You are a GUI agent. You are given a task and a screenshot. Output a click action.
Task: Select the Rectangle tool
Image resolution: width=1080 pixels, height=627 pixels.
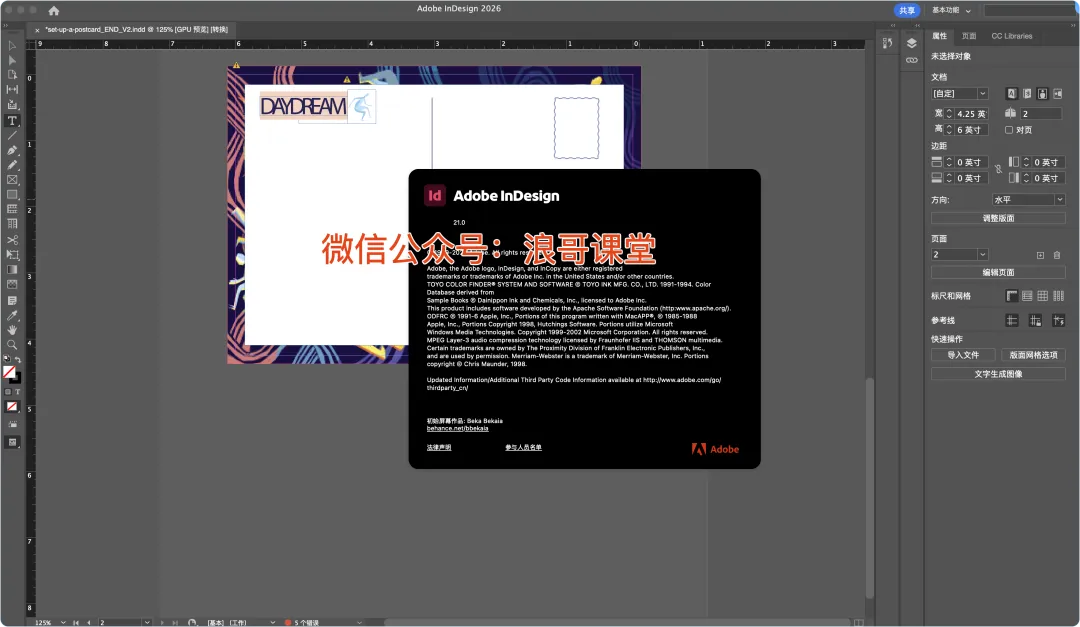[12, 195]
